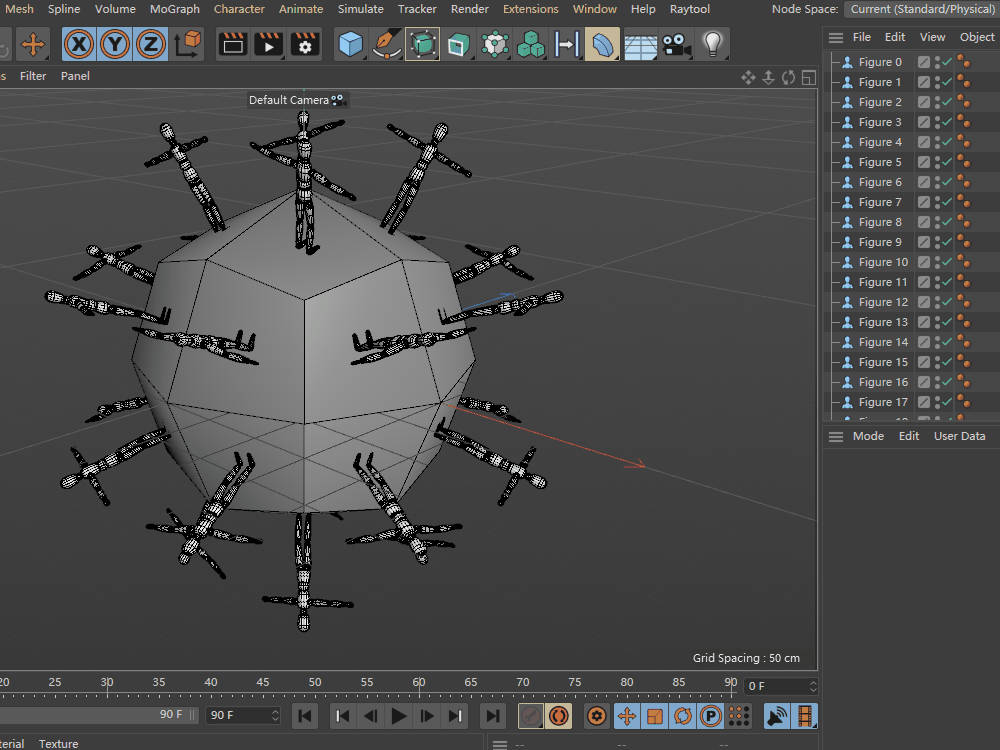Click the Spline Pen tool
This screenshot has height=750, width=1000.
[x=386, y=44]
